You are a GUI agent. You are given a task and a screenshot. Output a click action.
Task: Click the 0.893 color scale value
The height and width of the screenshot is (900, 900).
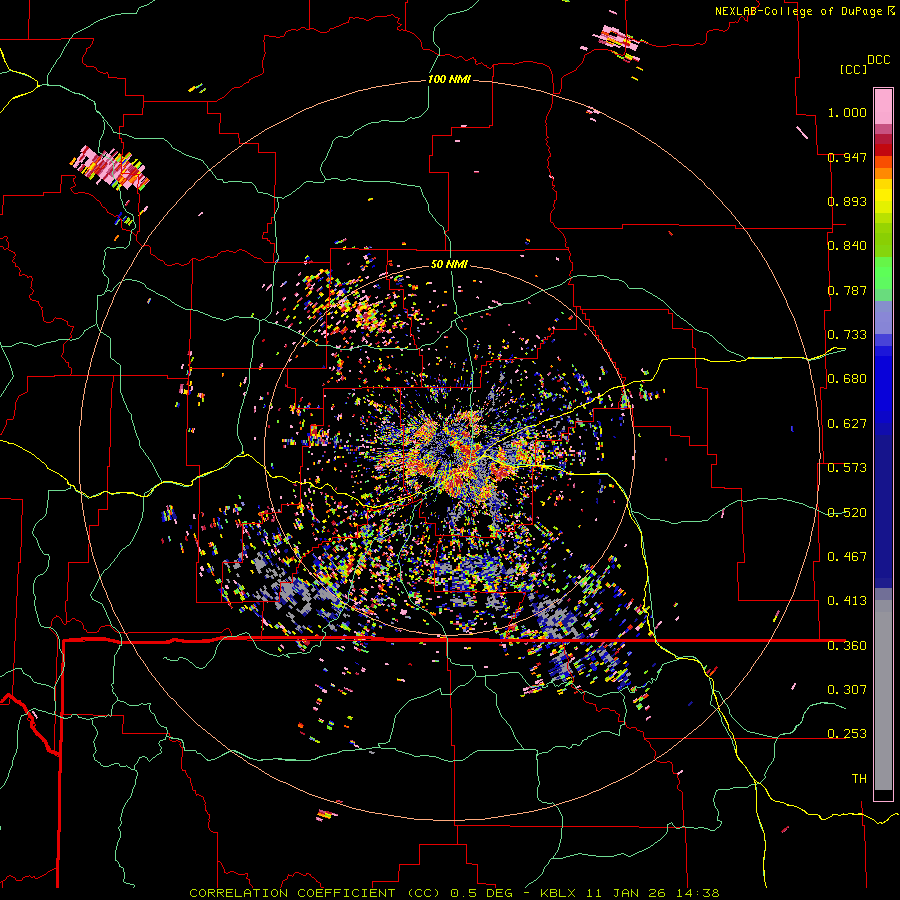(847, 201)
